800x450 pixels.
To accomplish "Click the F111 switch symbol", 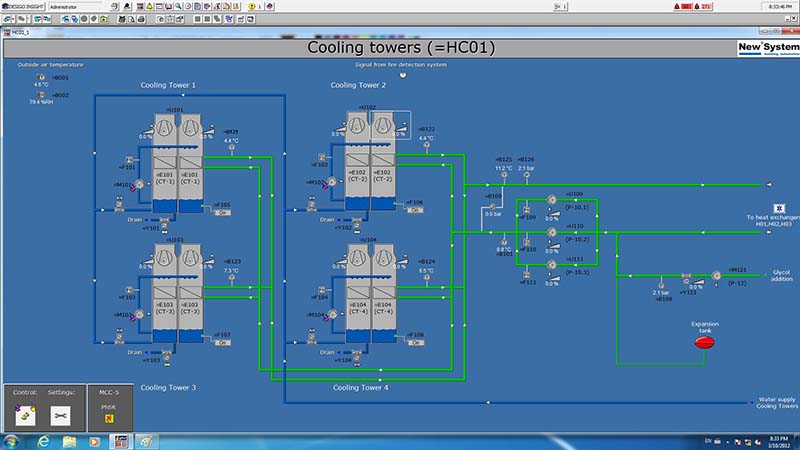I will coord(526,275).
